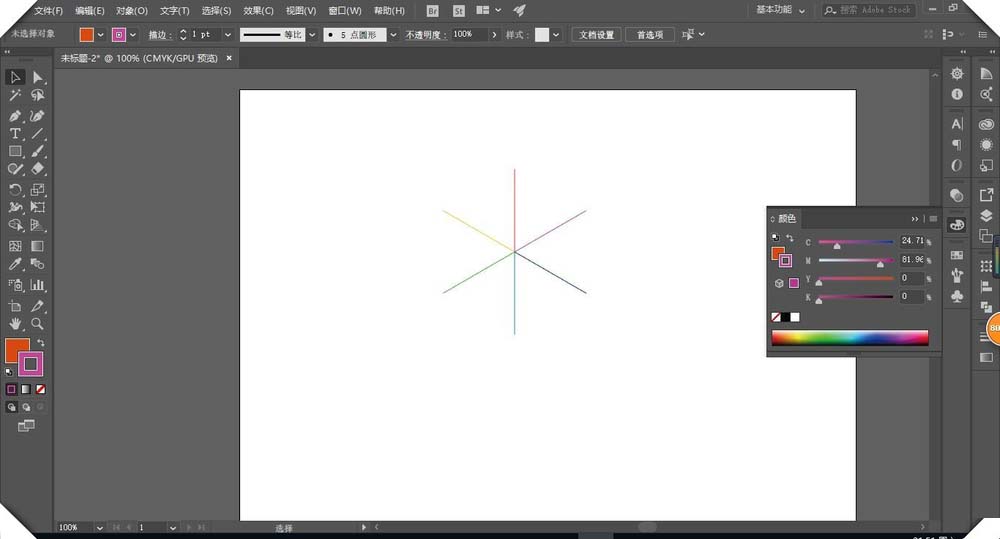Open the 窗口(W) menu
The width and height of the screenshot is (1000, 539).
point(344,11)
